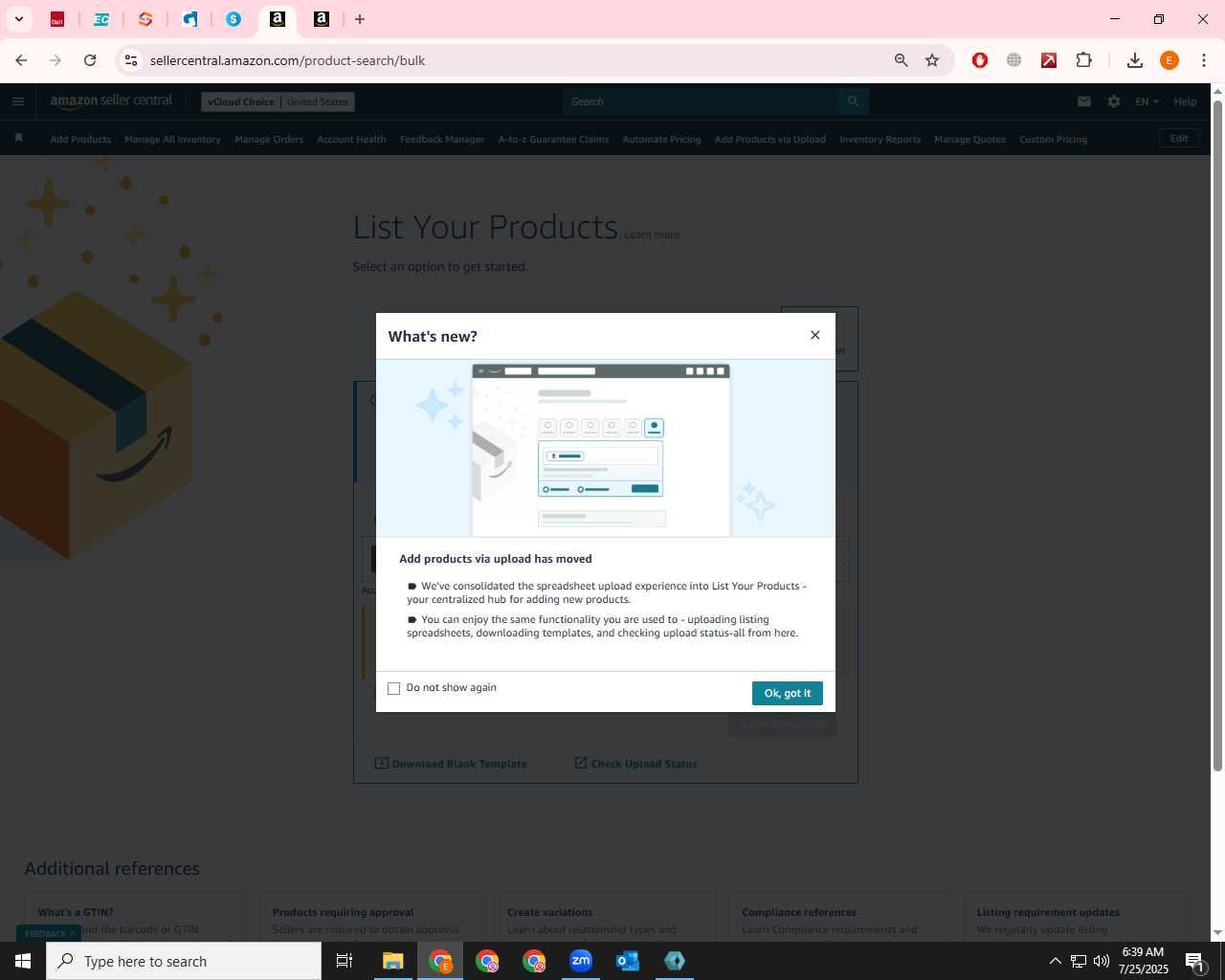
Task: Click the FEEDBACK tab
Action: pos(45,933)
